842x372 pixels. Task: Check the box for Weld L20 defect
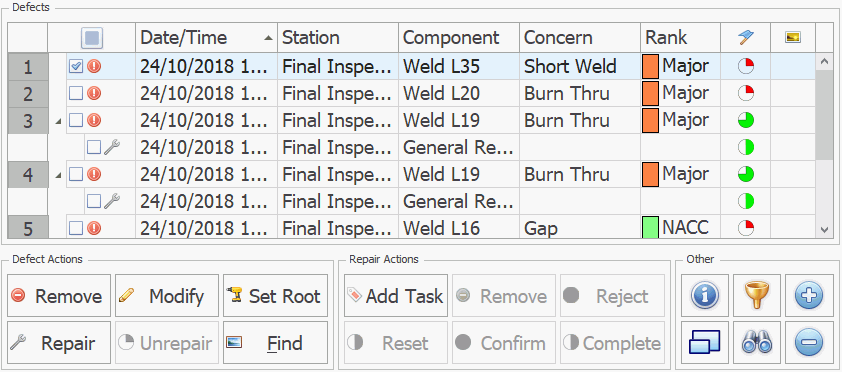pyautogui.click(x=76, y=93)
